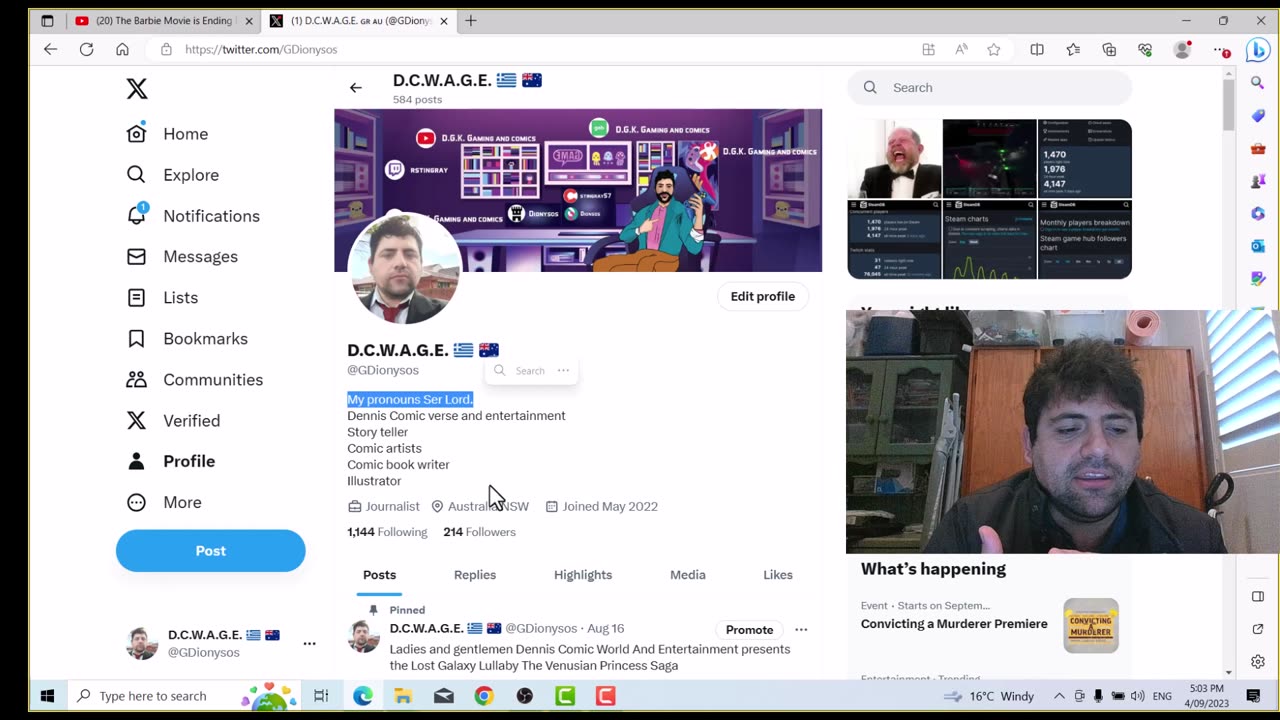Click the browser refresh button
Viewport: 1280px width, 720px height.
click(87, 49)
